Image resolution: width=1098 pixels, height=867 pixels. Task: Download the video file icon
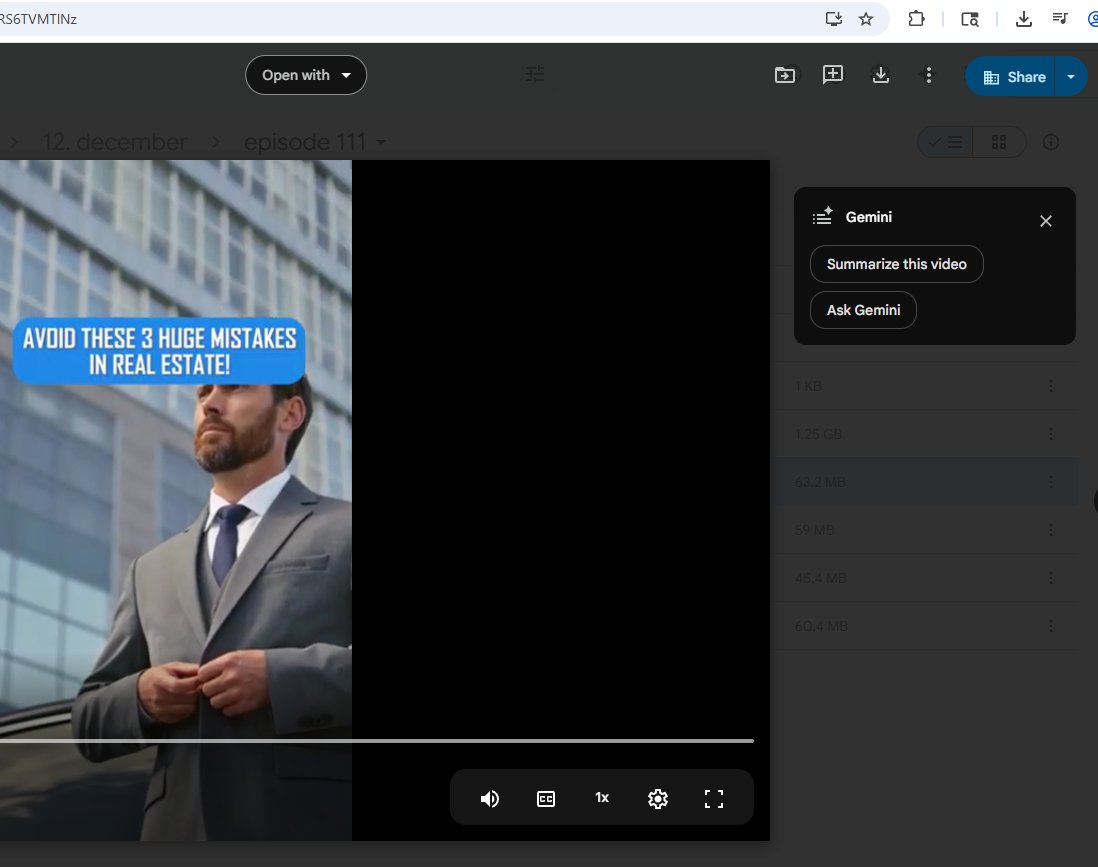[881, 75]
